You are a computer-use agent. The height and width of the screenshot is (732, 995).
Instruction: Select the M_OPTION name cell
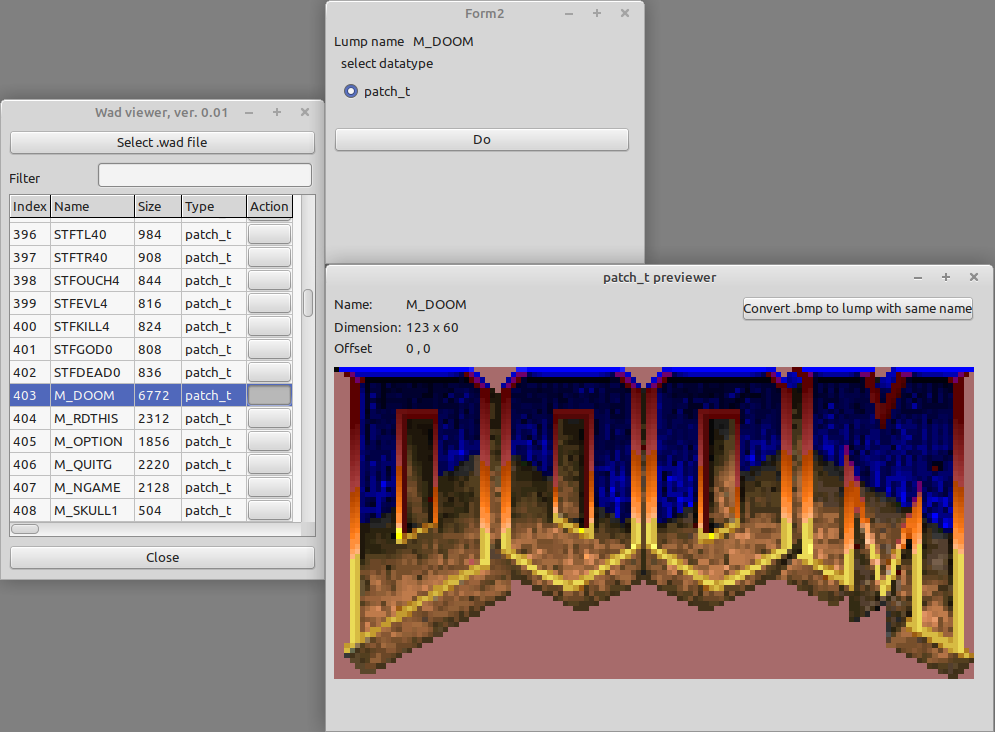click(93, 441)
